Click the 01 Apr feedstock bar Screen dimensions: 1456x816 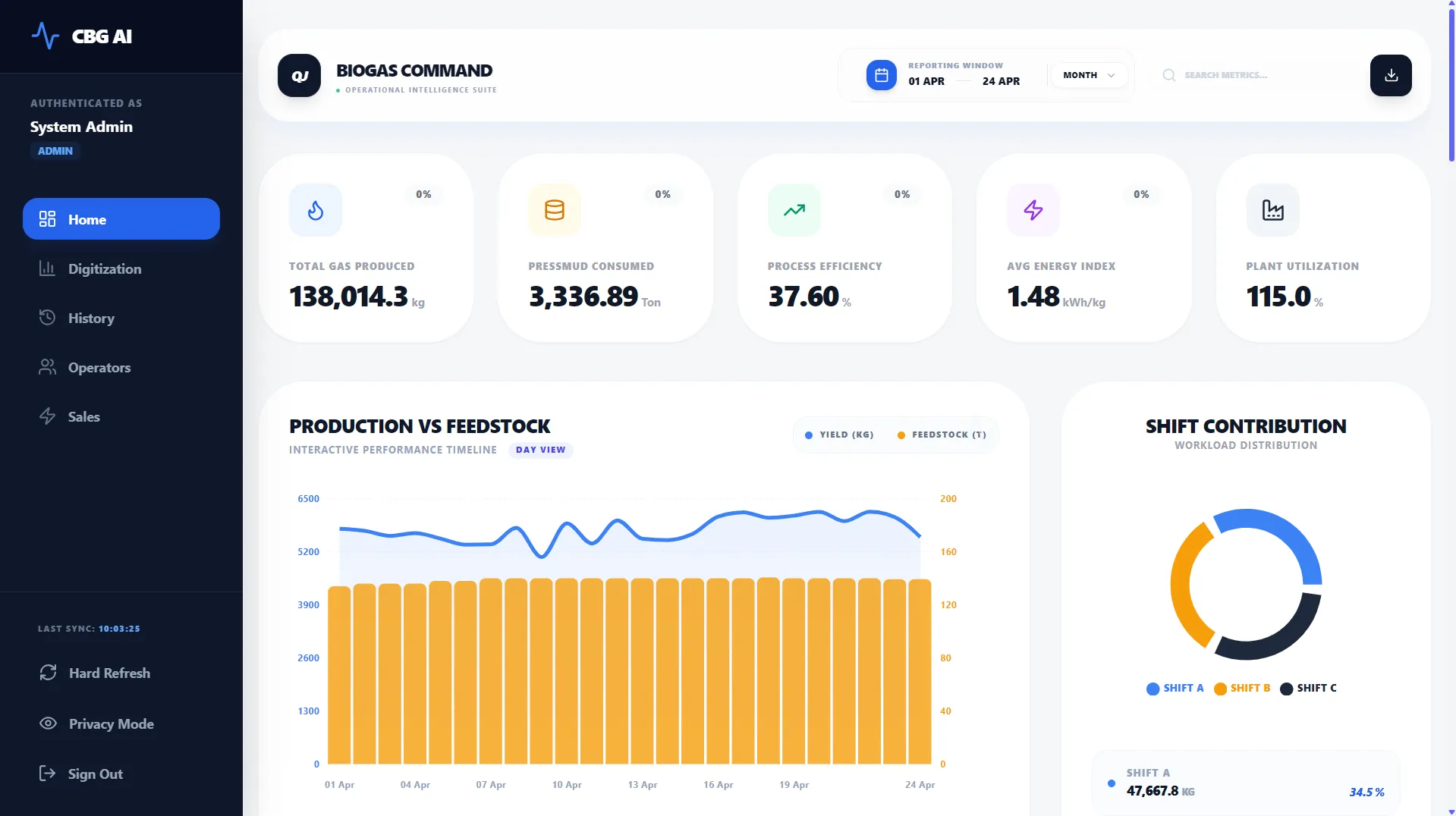point(339,674)
